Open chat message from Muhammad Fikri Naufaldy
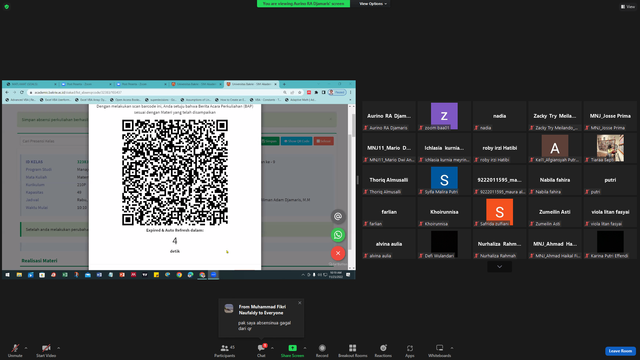The width and height of the screenshot is (640, 360). [x=261, y=318]
